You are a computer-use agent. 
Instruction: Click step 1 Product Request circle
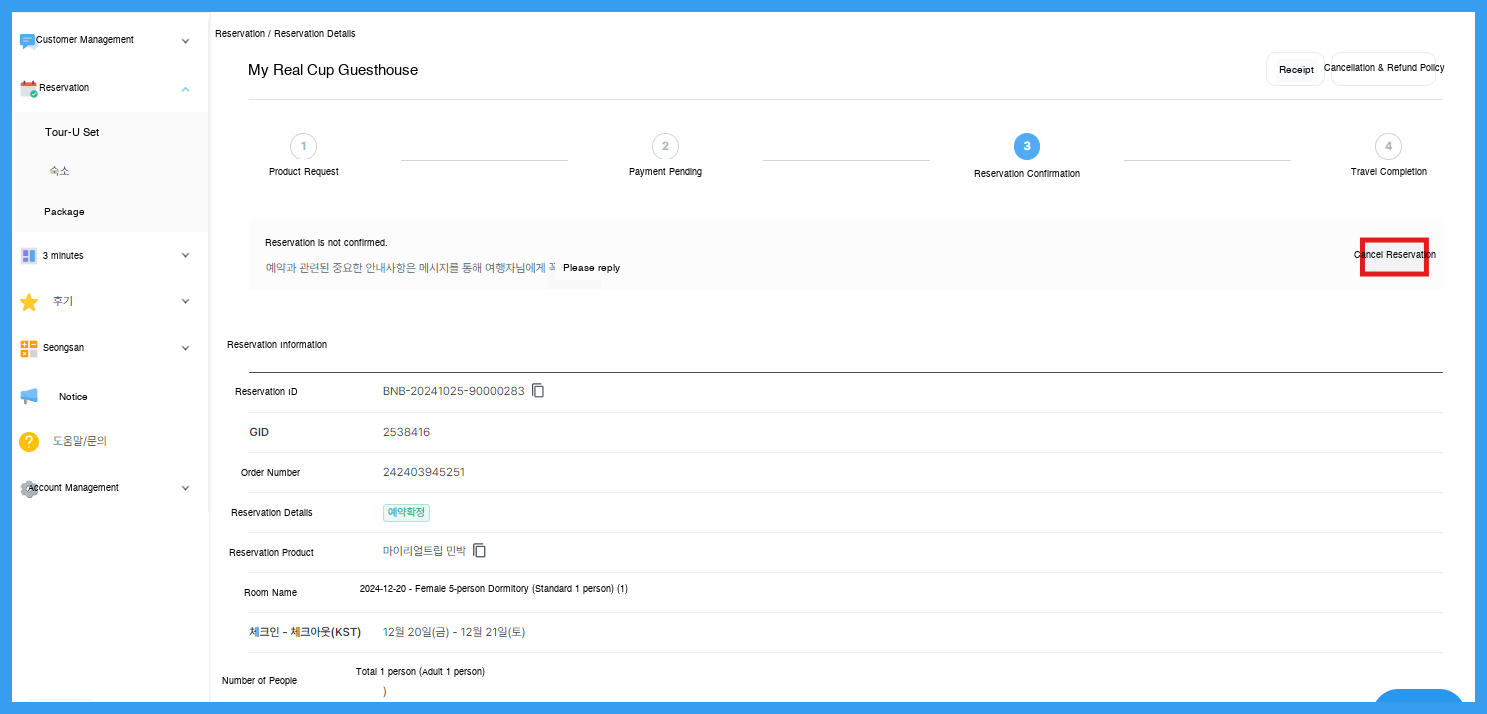(x=303, y=146)
